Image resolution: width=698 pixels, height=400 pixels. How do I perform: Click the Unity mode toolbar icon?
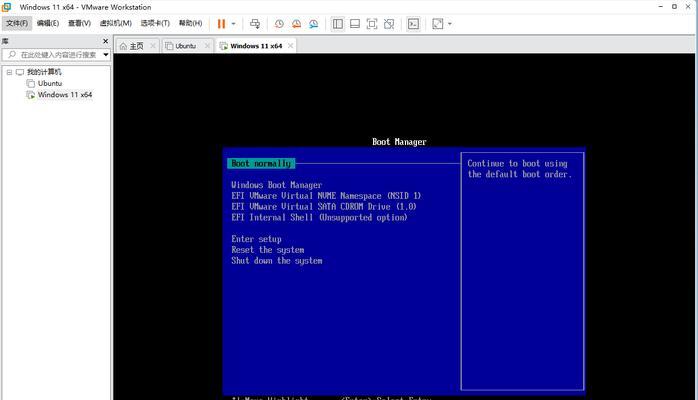point(389,24)
